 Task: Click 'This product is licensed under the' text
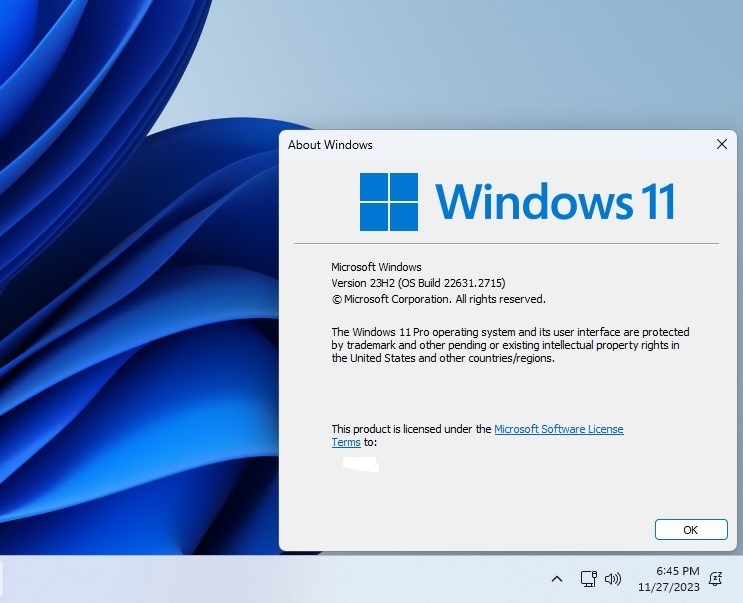point(411,429)
